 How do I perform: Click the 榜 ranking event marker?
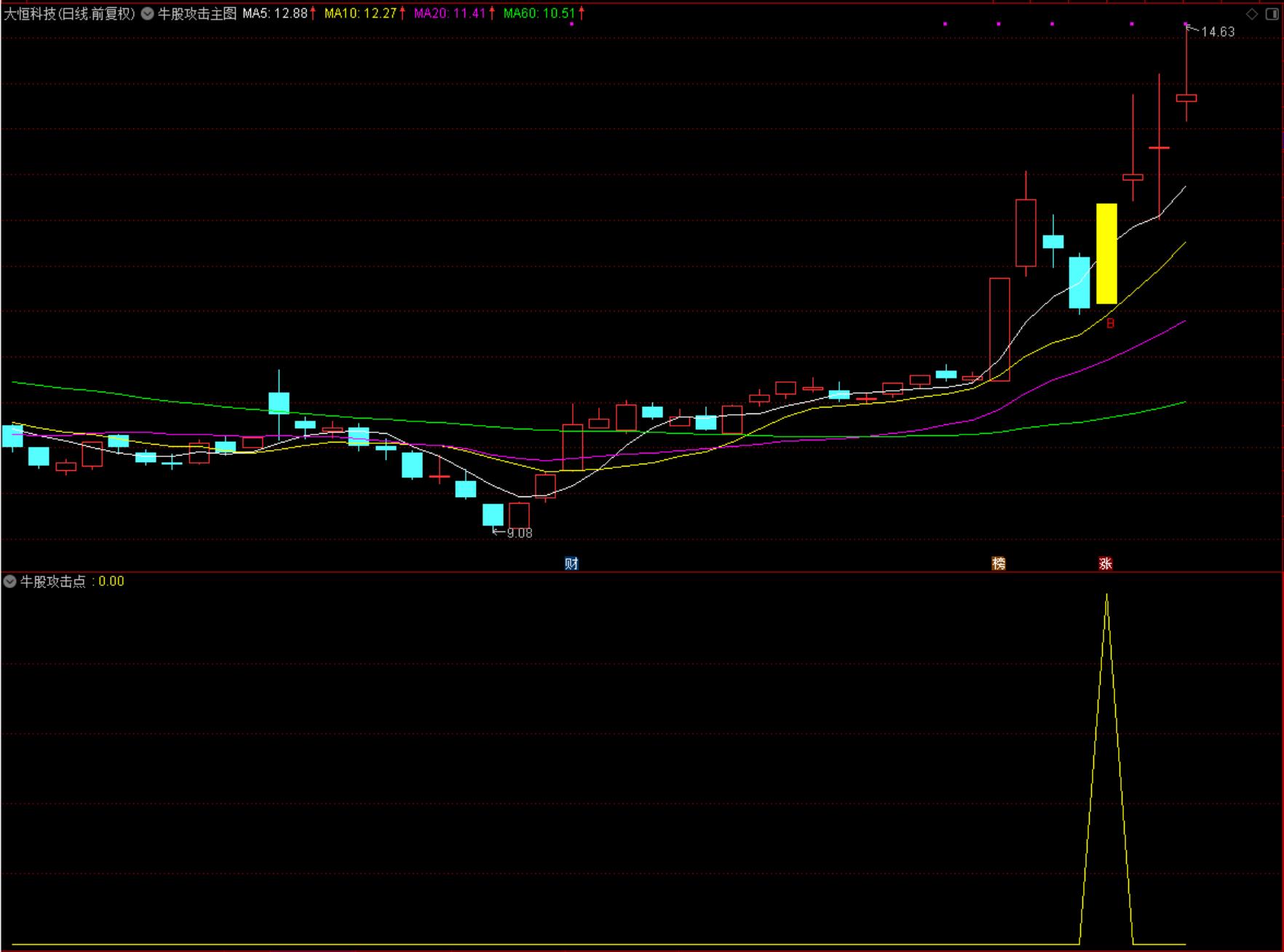click(999, 563)
